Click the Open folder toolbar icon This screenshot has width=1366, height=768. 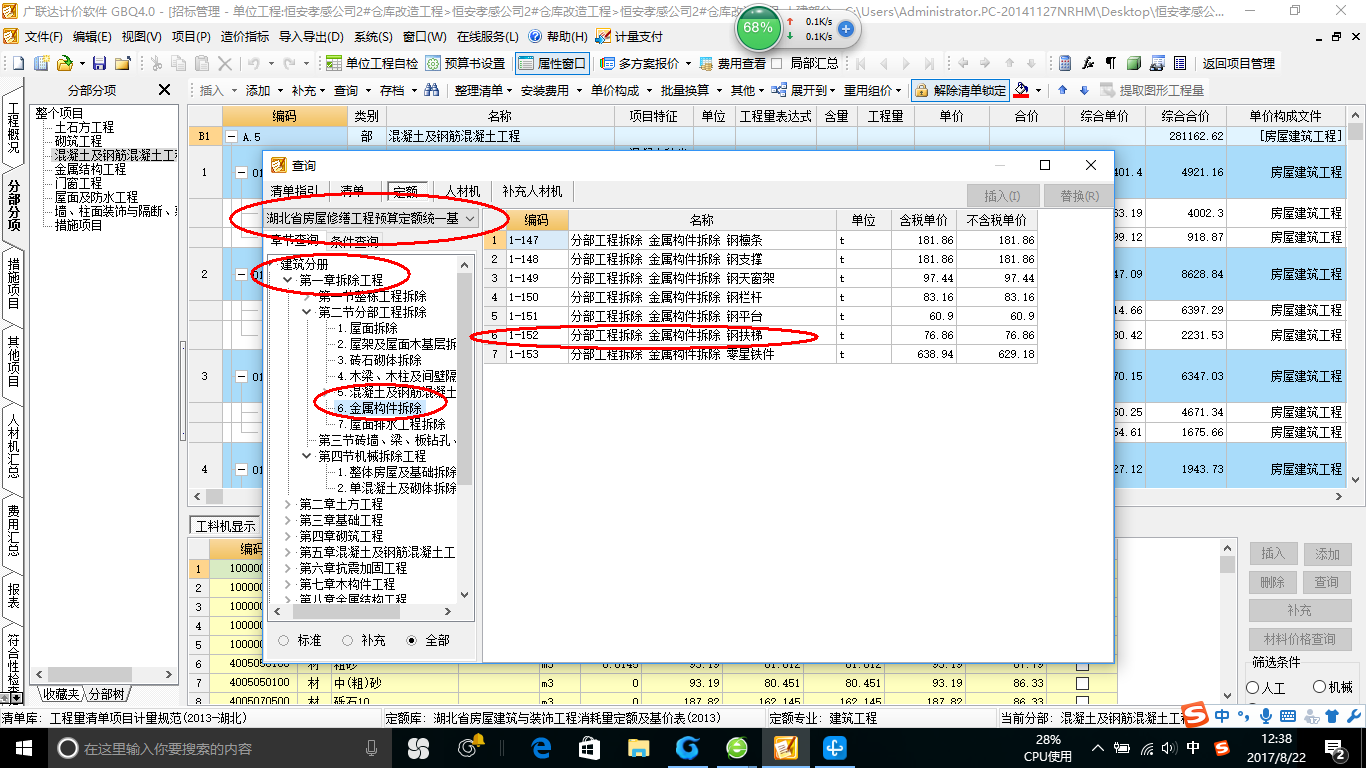point(64,63)
